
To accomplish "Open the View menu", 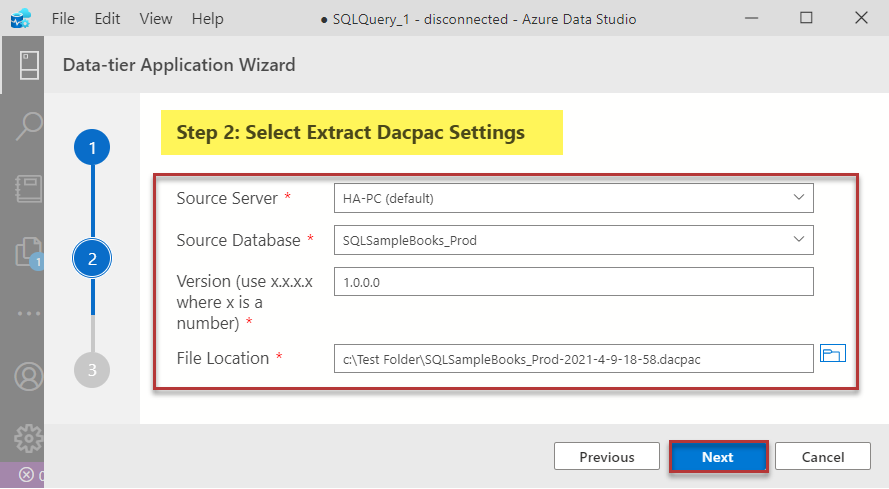I will pos(155,19).
